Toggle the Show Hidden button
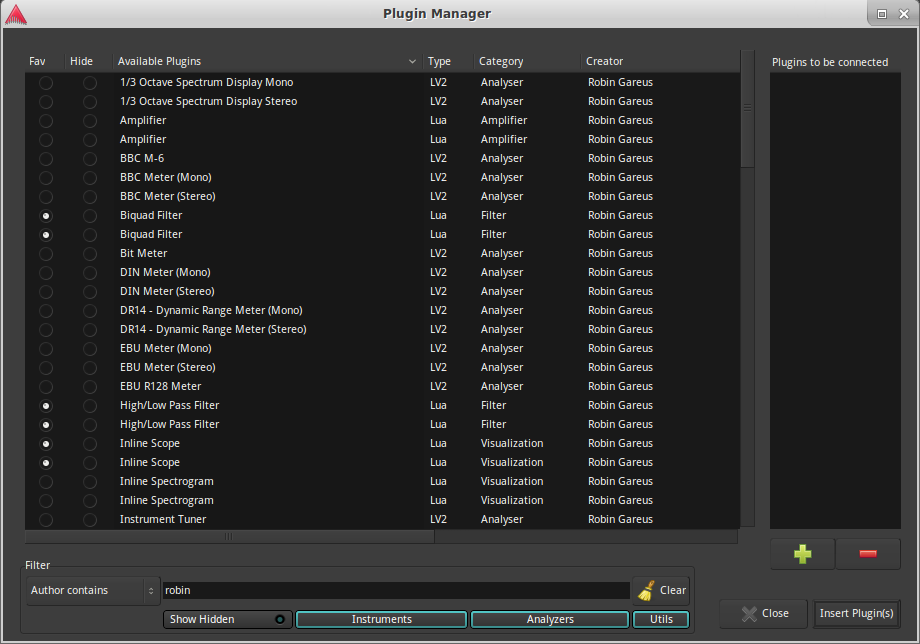The height and width of the screenshot is (644, 920). pyautogui.click(x=228, y=619)
